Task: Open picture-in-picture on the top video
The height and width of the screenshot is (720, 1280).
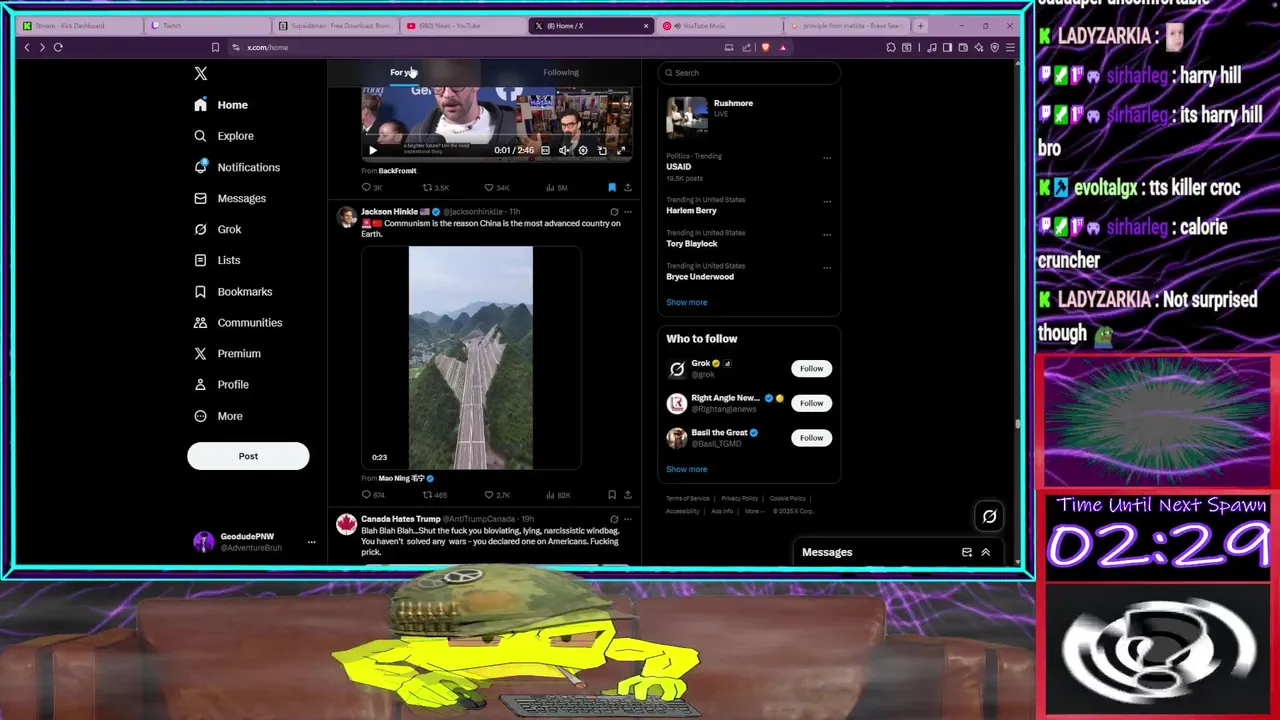Action: 602,150
